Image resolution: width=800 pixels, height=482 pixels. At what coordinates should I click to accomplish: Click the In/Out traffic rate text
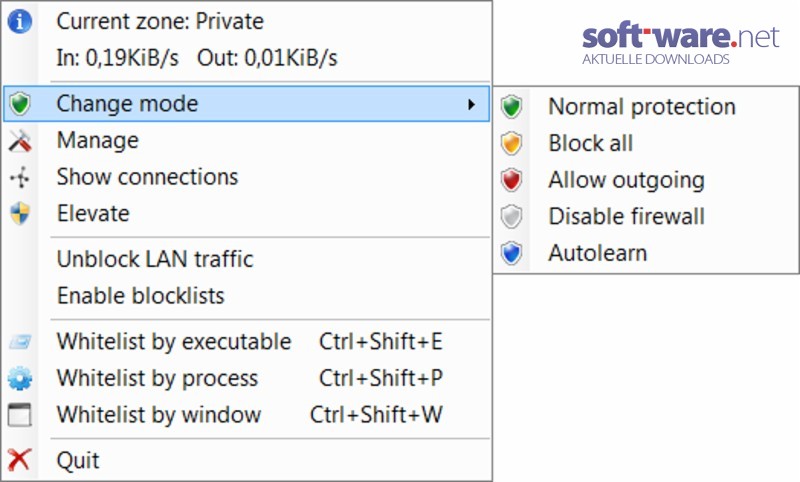(197, 58)
